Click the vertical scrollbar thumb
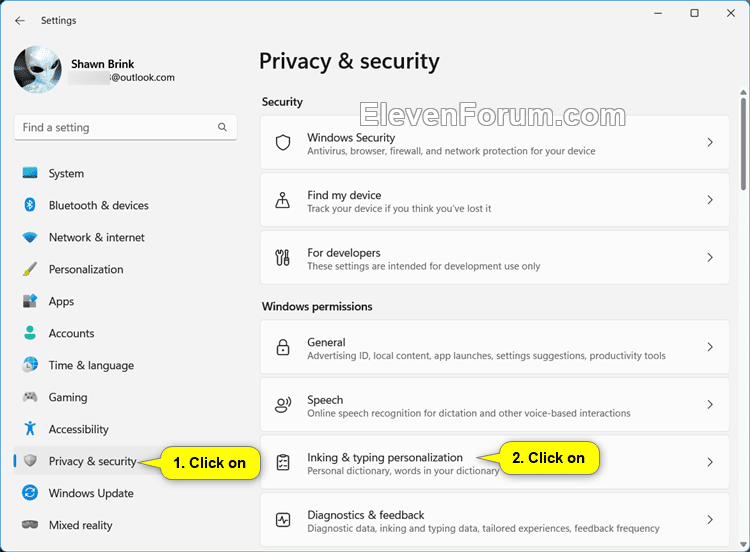This screenshot has height=552, width=750. (x=743, y=144)
